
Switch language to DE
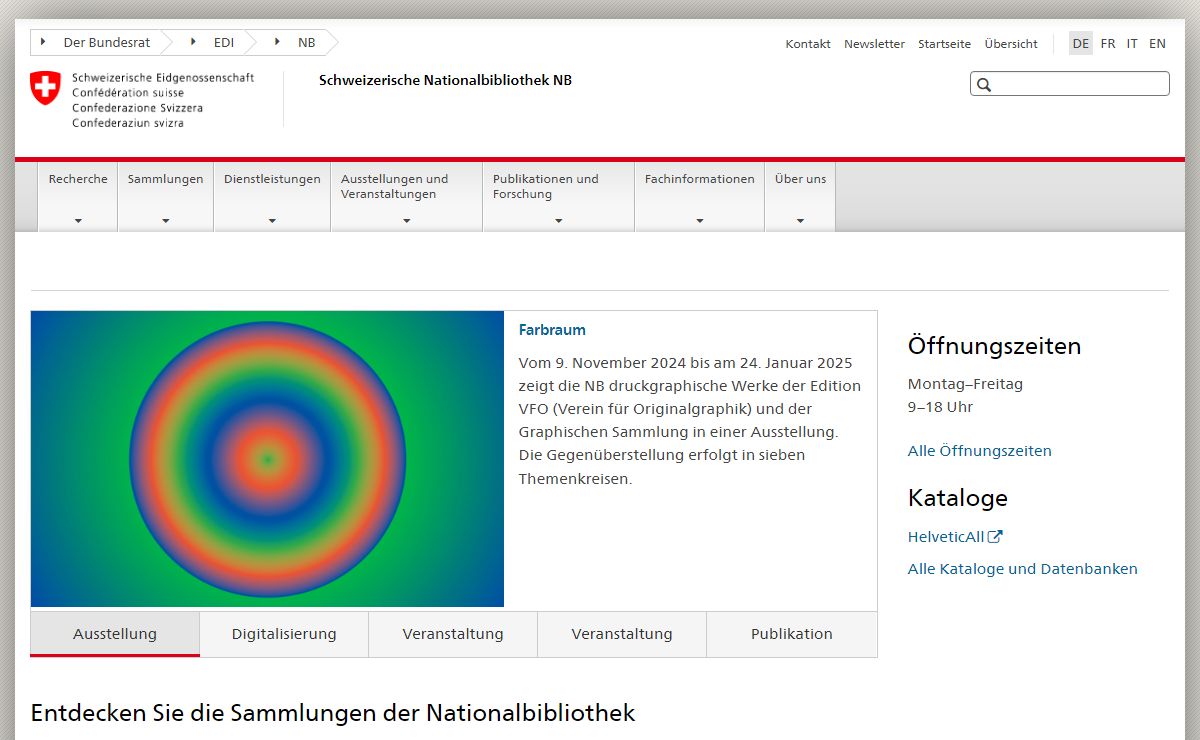pos(1081,43)
